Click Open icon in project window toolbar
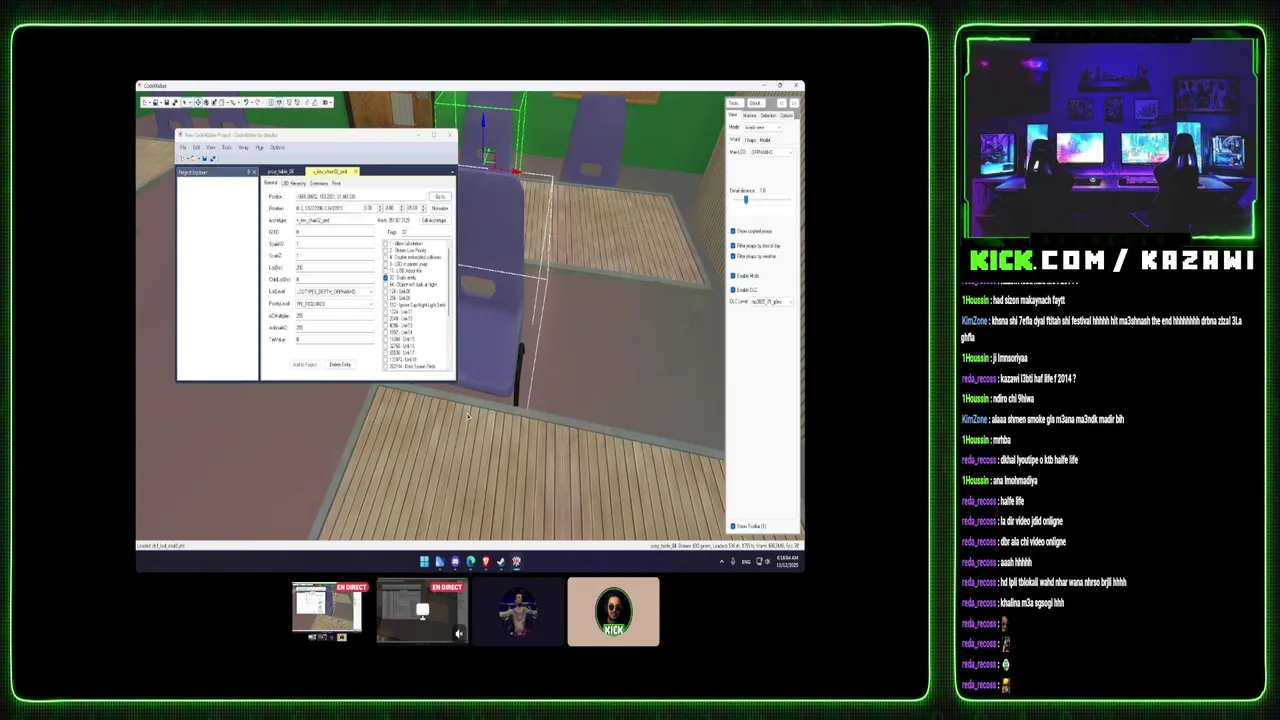This screenshot has width=1280, height=720. pos(193,158)
